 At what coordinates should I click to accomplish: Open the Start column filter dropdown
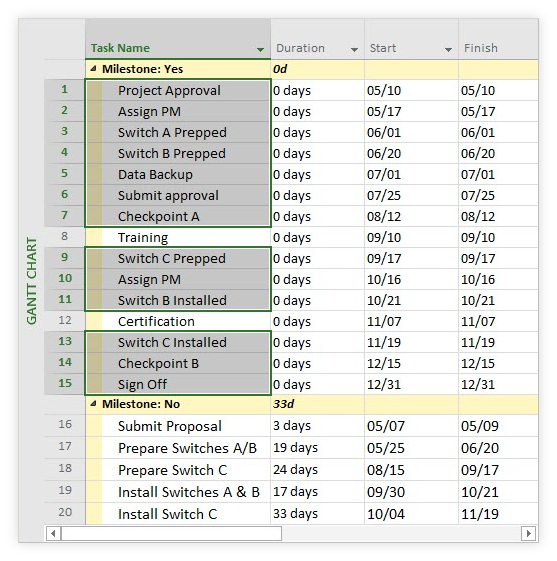point(448,49)
